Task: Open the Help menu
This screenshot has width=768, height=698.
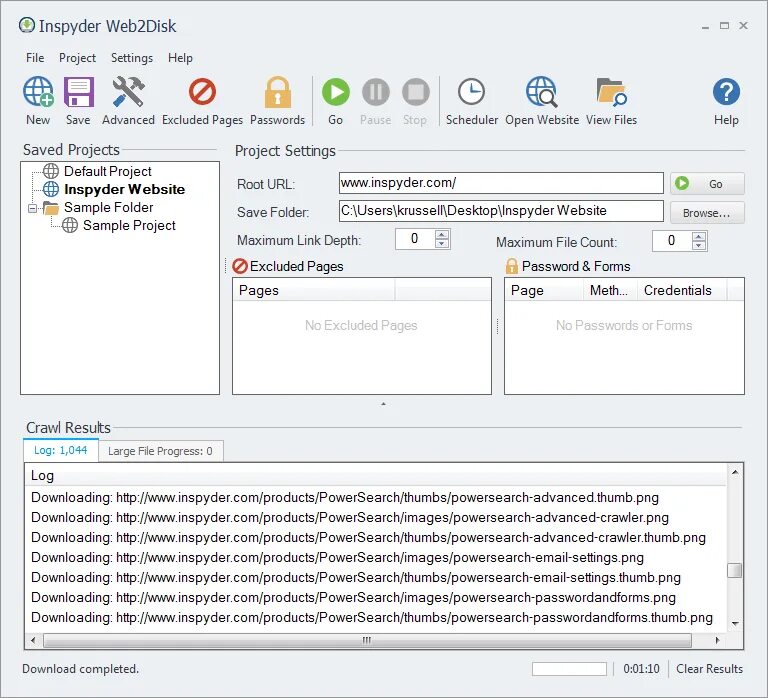Action: [180, 58]
